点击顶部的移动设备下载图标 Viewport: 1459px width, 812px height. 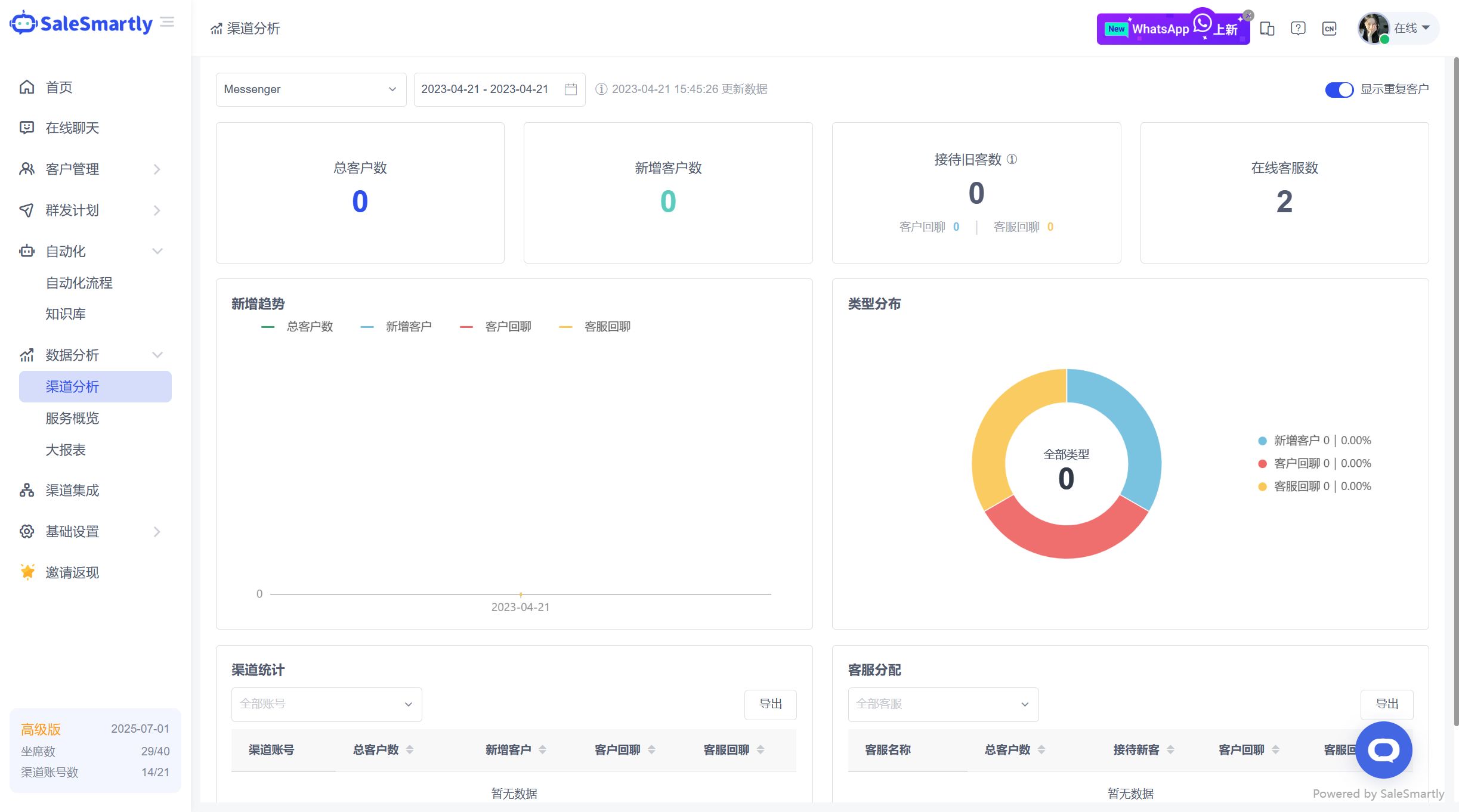(x=1268, y=28)
